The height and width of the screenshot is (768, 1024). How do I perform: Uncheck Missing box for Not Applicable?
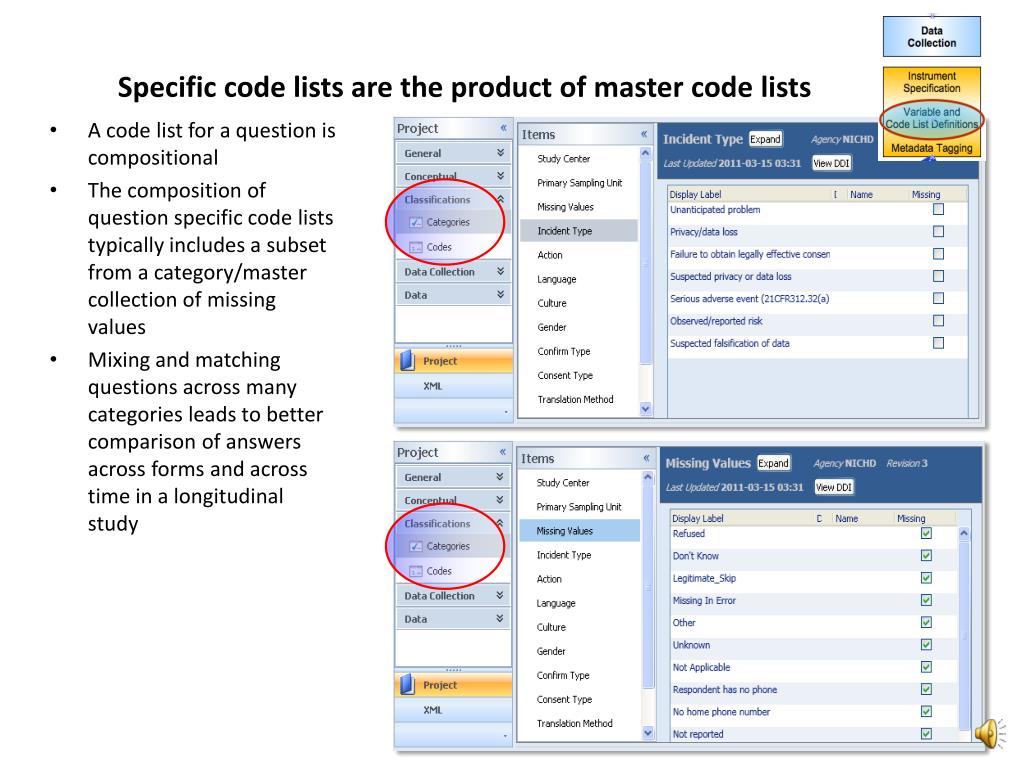(x=926, y=667)
